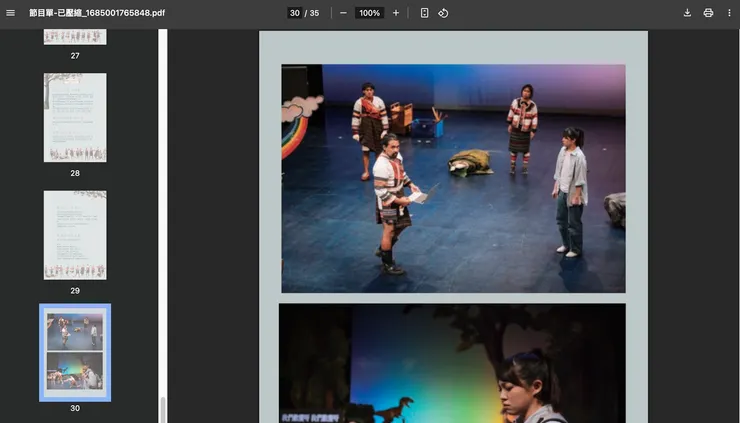
Task: Rotate the document counterclockwise
Action: (443, 13)
